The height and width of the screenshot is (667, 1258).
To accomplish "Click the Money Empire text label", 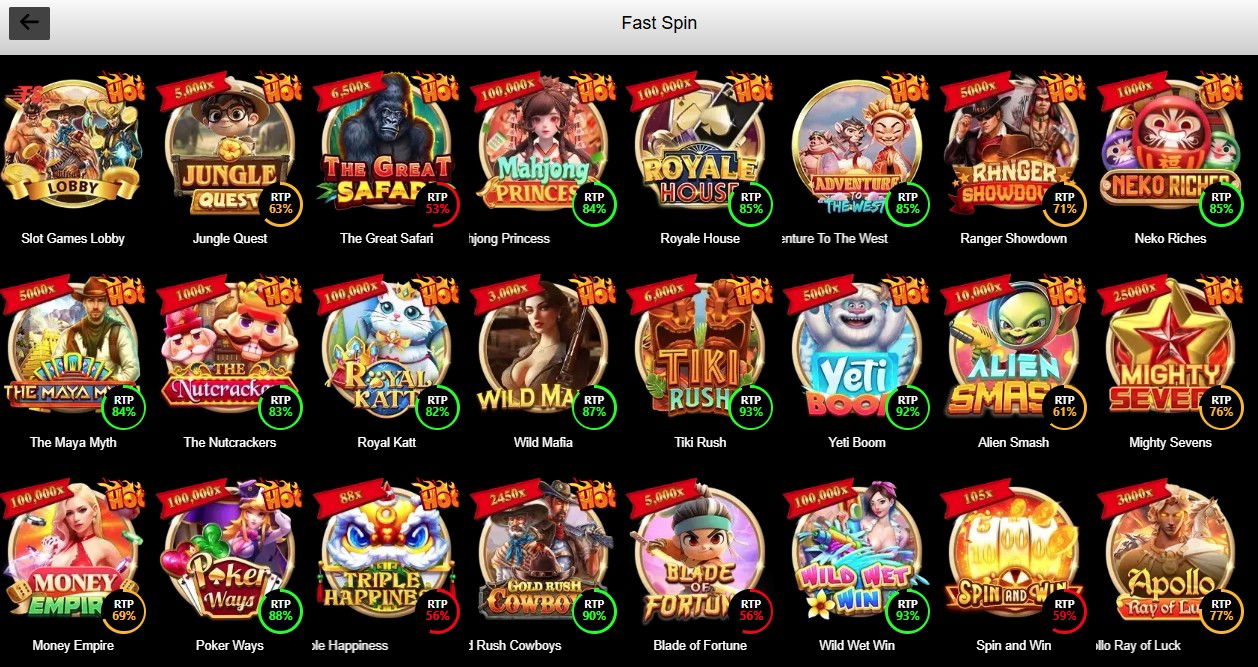I will click(73, 646).
